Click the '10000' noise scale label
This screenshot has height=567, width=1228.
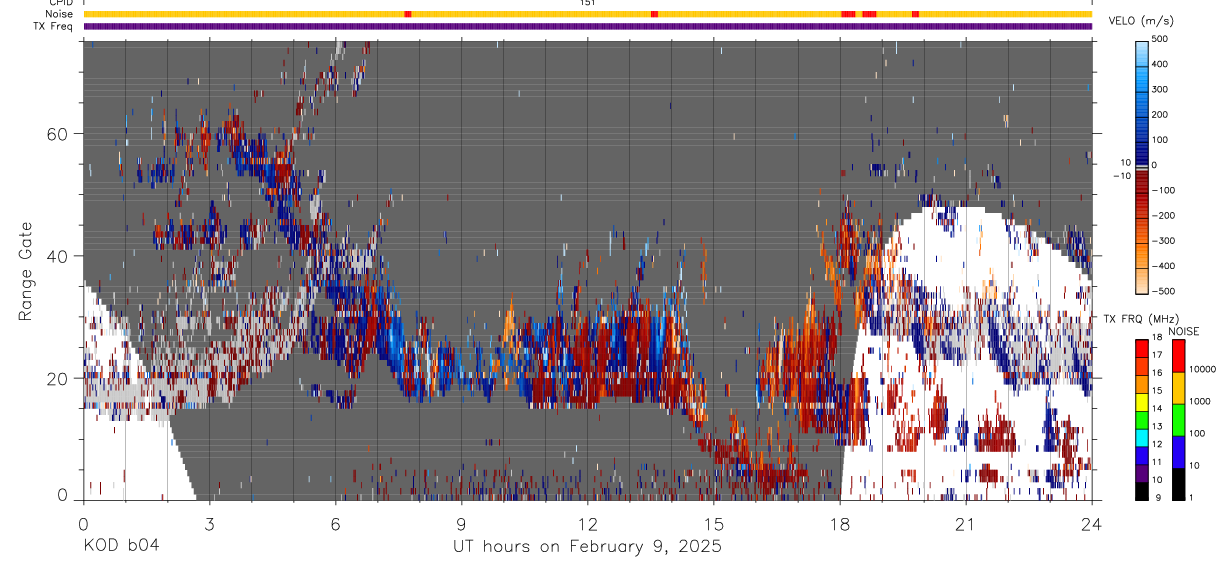[1205, 369]
